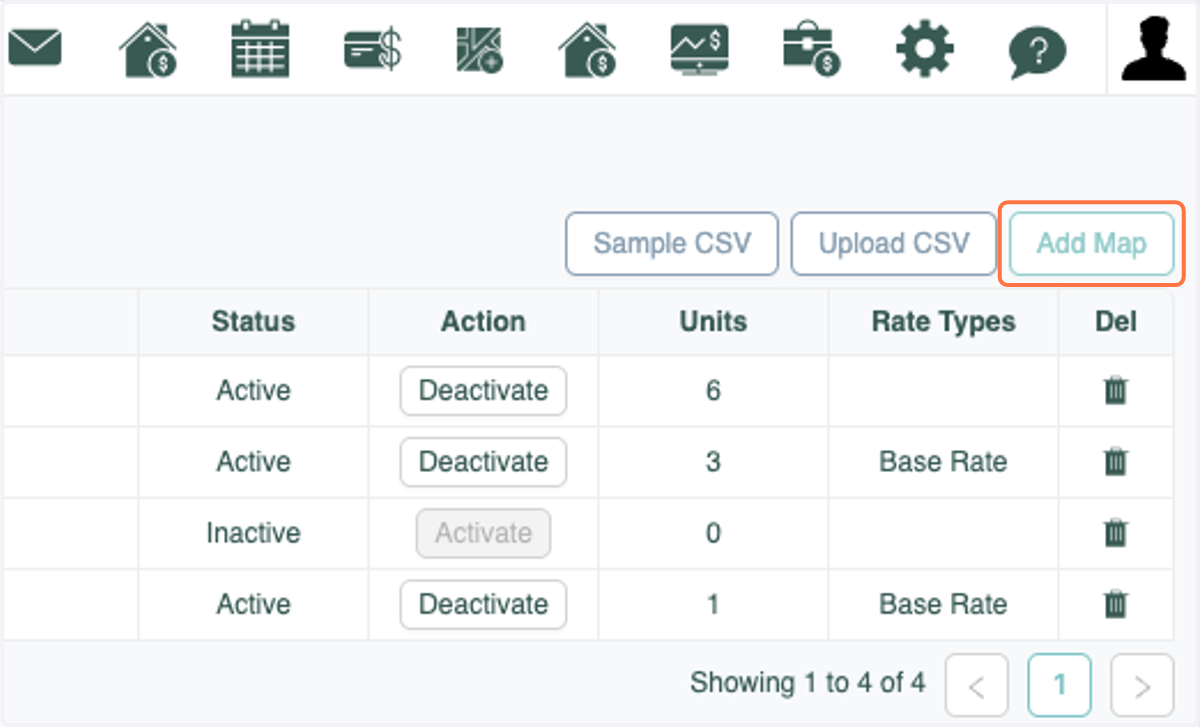Open the help question bubble icon
The width and height of the screenshot is (1200, 727).
click(1037, 51)
